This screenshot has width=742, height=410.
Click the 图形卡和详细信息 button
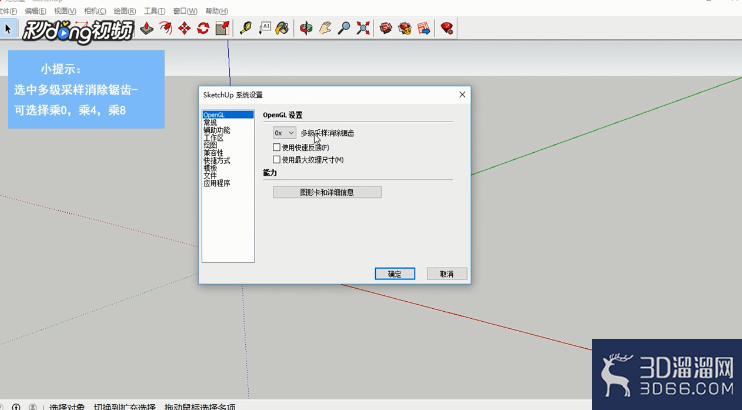click(327, 192)
